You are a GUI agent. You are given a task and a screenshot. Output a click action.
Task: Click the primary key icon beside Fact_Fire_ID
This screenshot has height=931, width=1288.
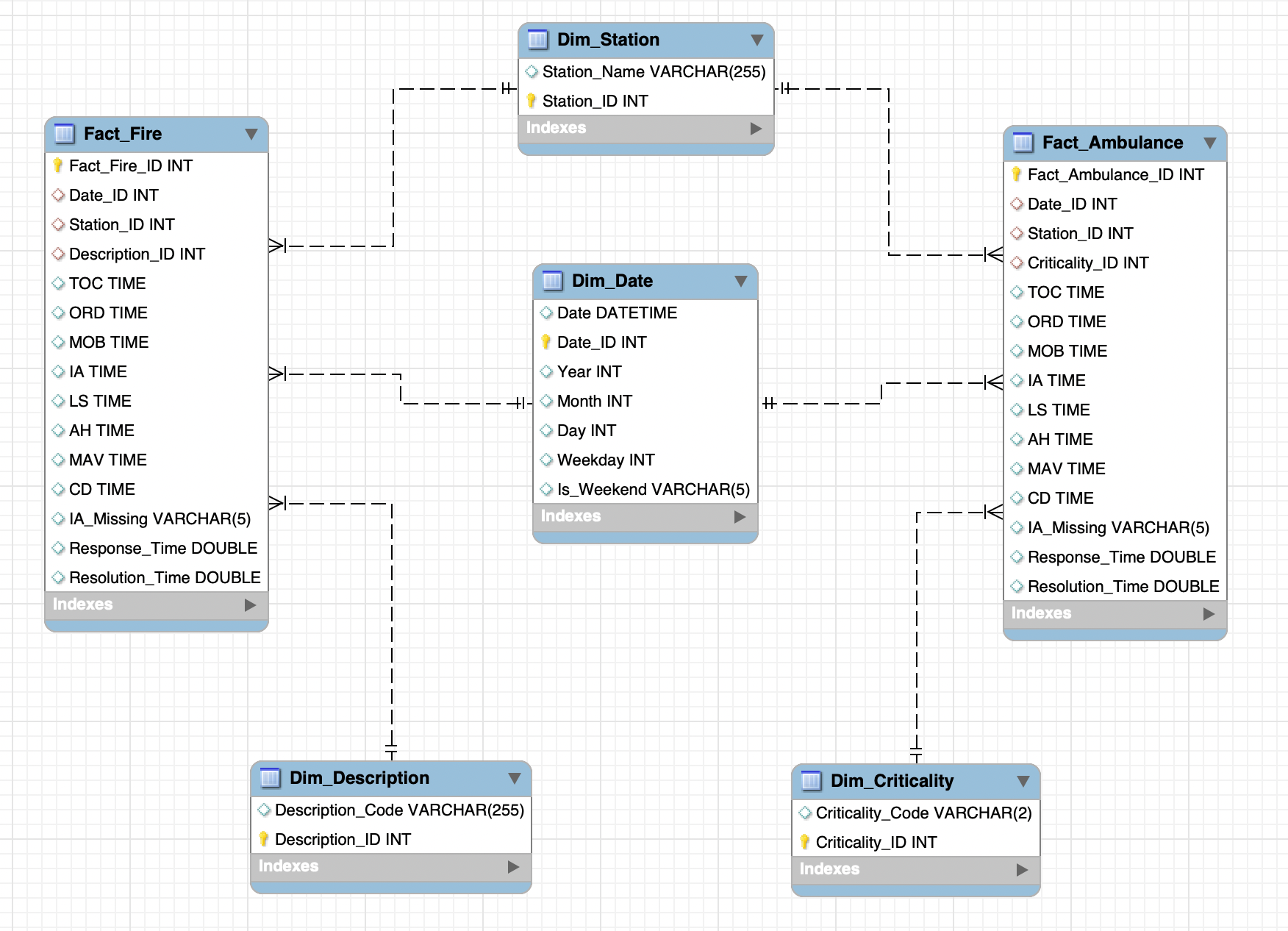[57, 165]
